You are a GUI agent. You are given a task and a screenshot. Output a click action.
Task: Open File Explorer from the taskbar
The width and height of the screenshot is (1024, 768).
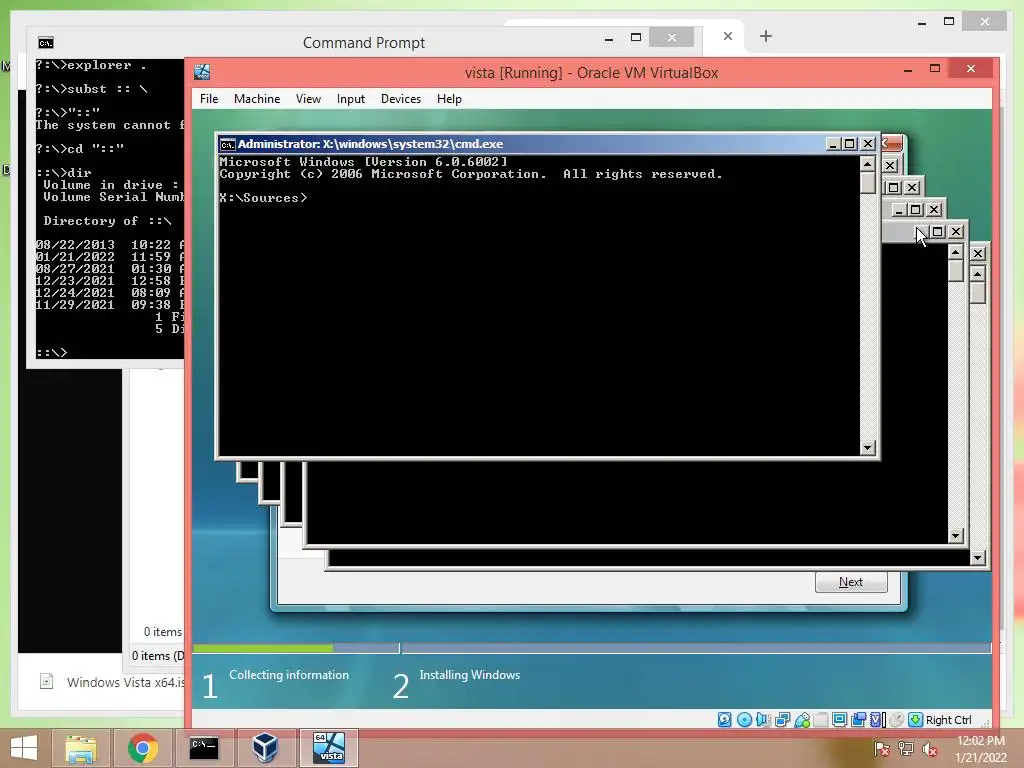[80, 748]
